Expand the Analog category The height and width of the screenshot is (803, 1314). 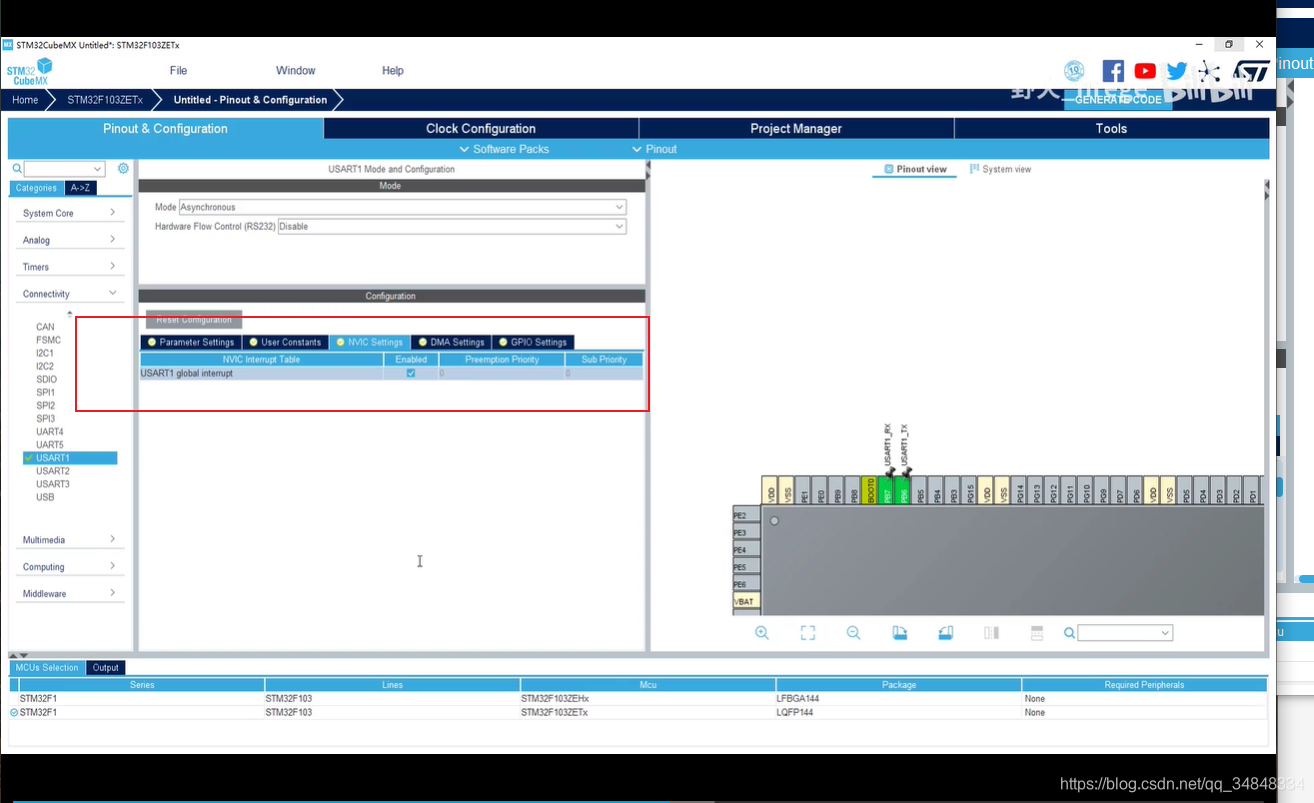(69, 240)
